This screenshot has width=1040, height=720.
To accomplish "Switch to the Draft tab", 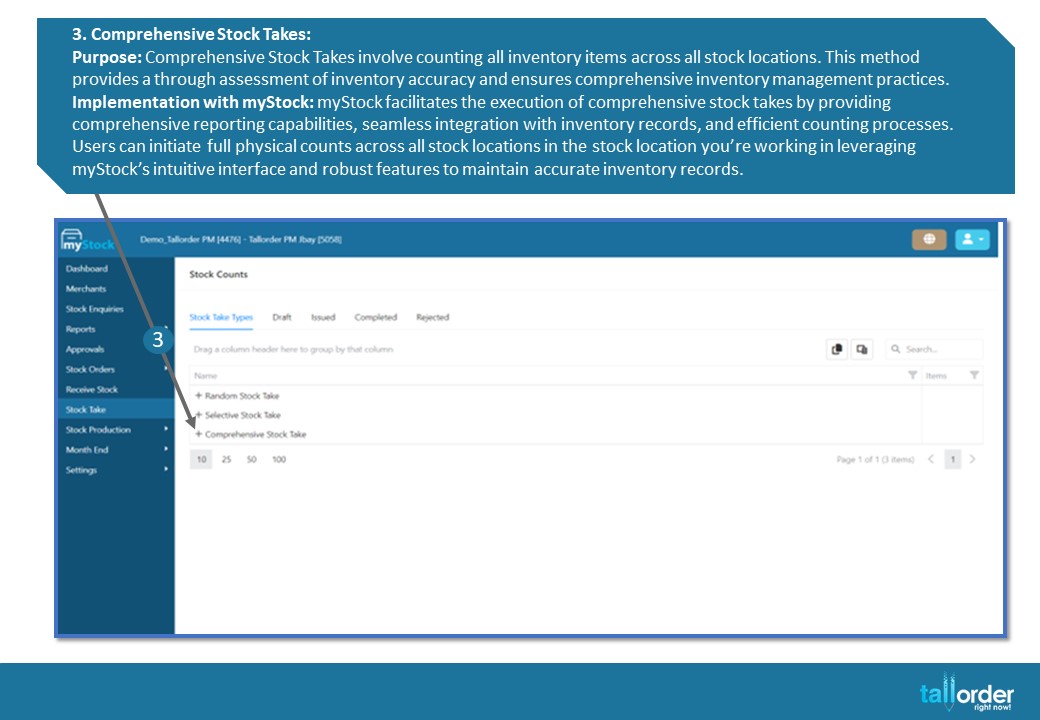I will pos(282,317).
